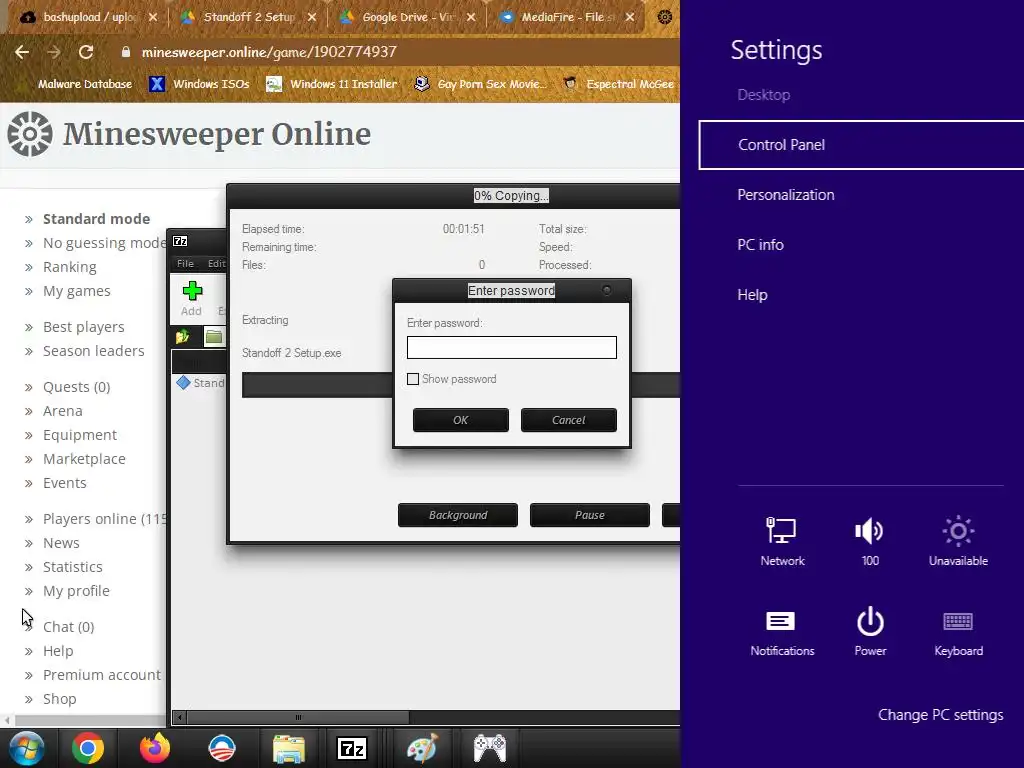Open the Ranking page link

click(x=69, y=267)
